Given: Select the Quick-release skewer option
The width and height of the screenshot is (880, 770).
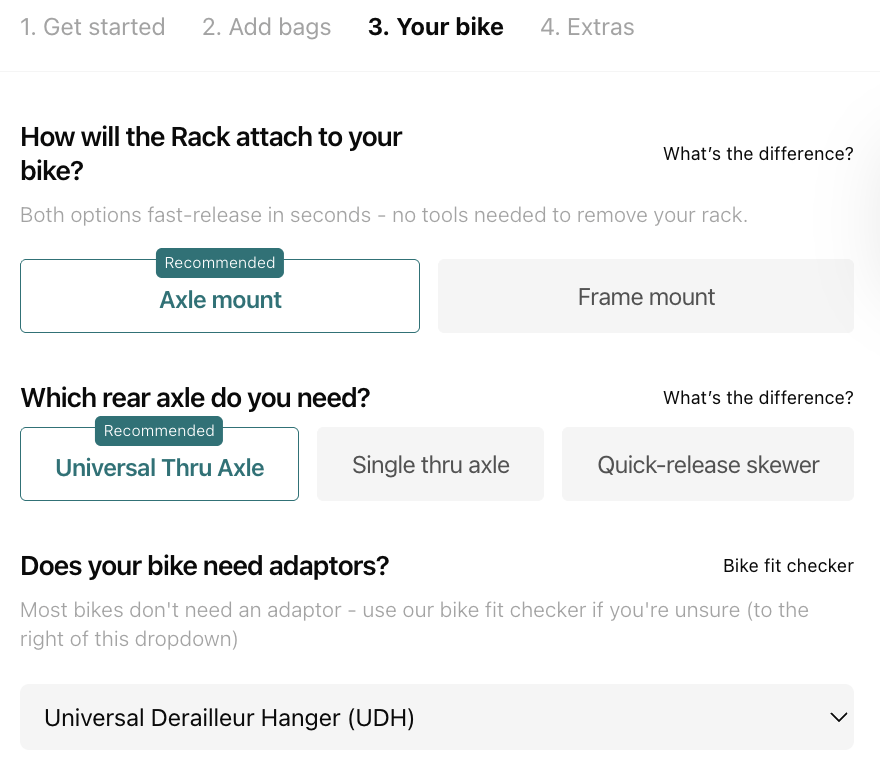Looking at the screenshot, I should 708,465.
